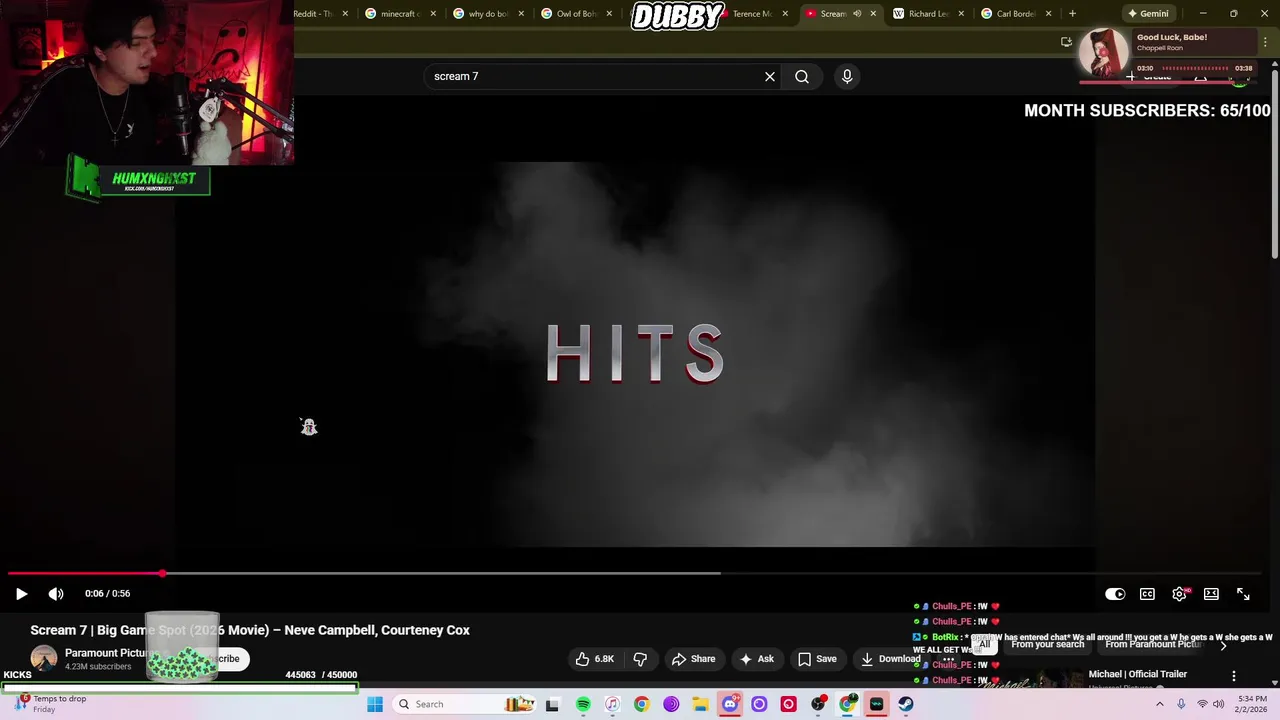Viewport: 1280px width, 720px height.
Task: Click the Good Luck, Babe! album art
Action: (x=1104, y=52)
